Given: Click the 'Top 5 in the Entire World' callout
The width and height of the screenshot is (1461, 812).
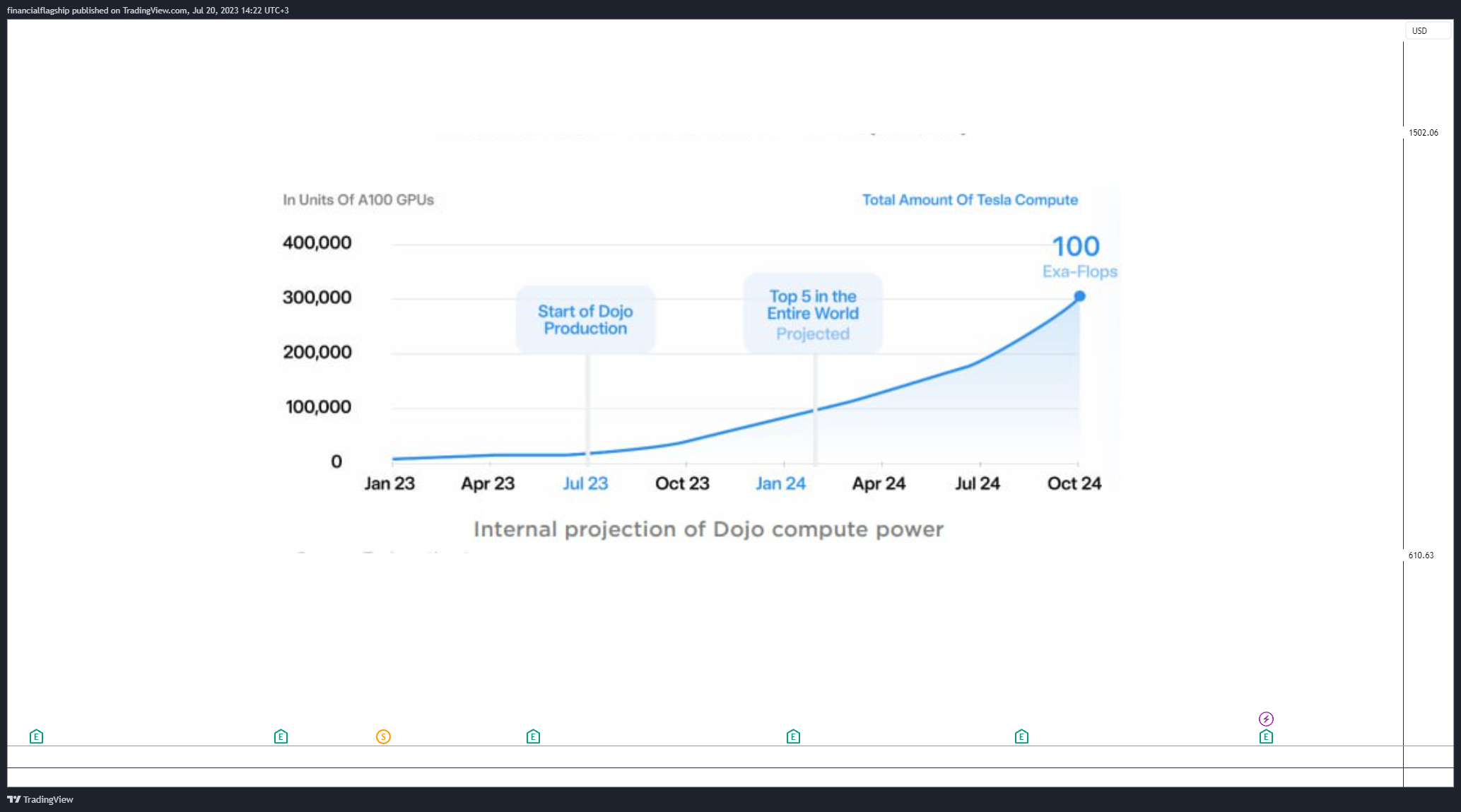Looking at the screenshot, I should [x=813, y=313].
